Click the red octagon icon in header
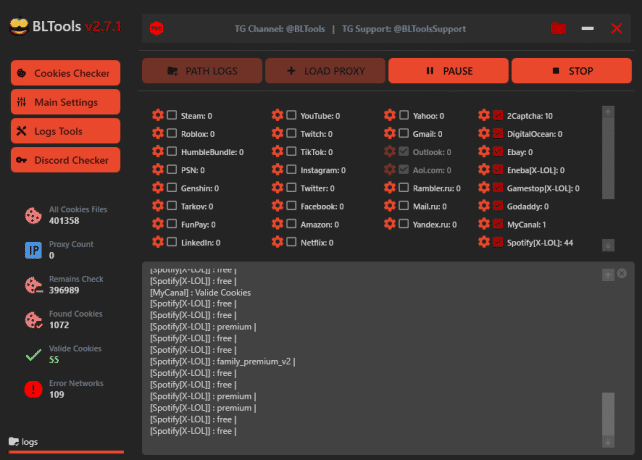Viewport: 642px width, 460px height. pos(156,28)
